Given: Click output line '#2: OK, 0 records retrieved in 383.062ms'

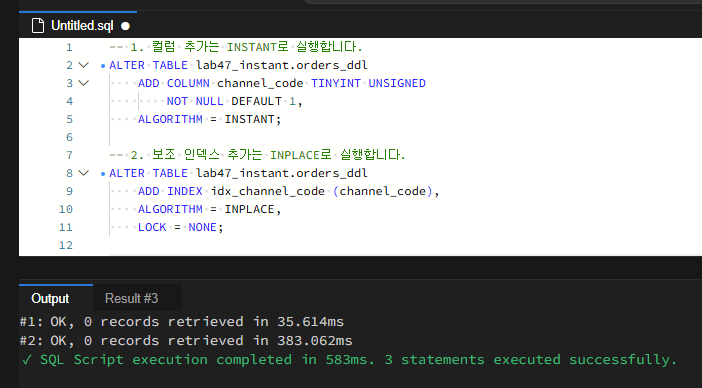Looking at the screenshot, I should [186, 340].
